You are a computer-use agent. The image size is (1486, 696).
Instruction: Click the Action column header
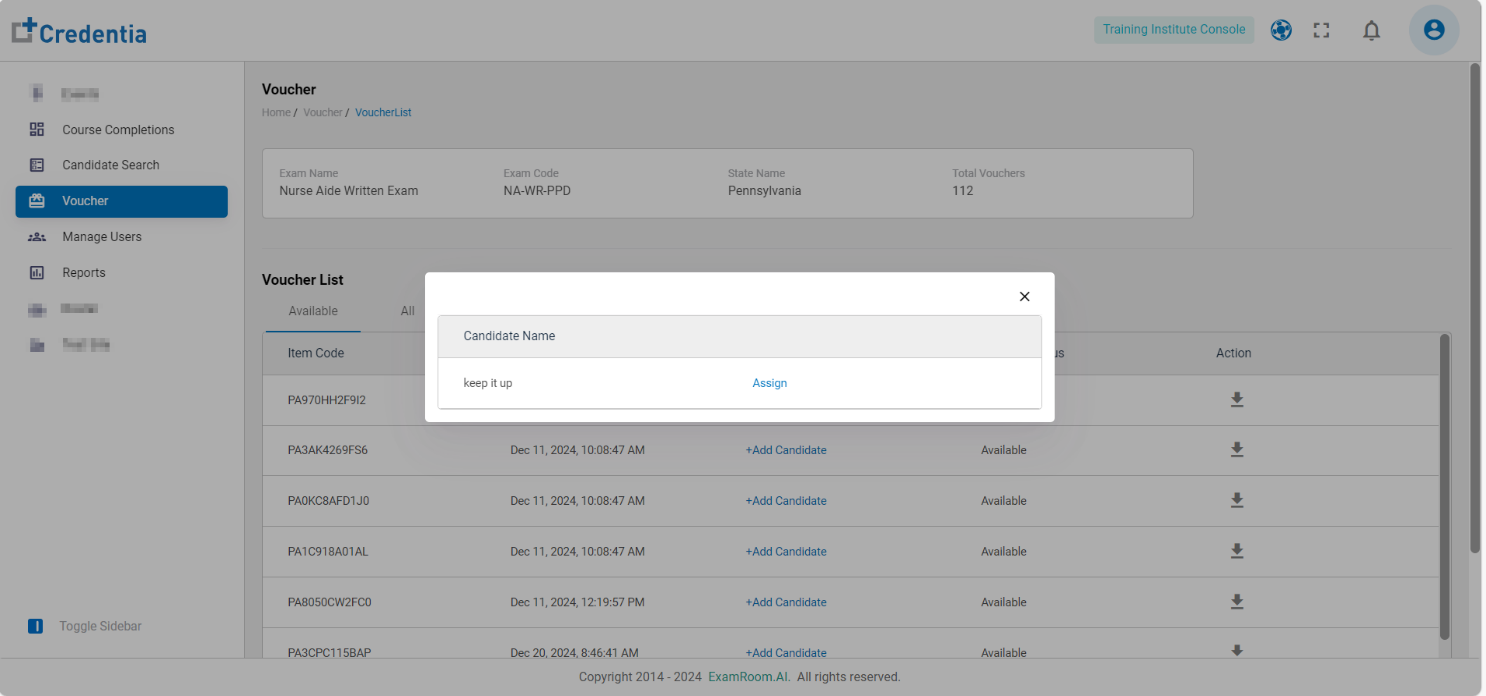[x=1234, y=353]
